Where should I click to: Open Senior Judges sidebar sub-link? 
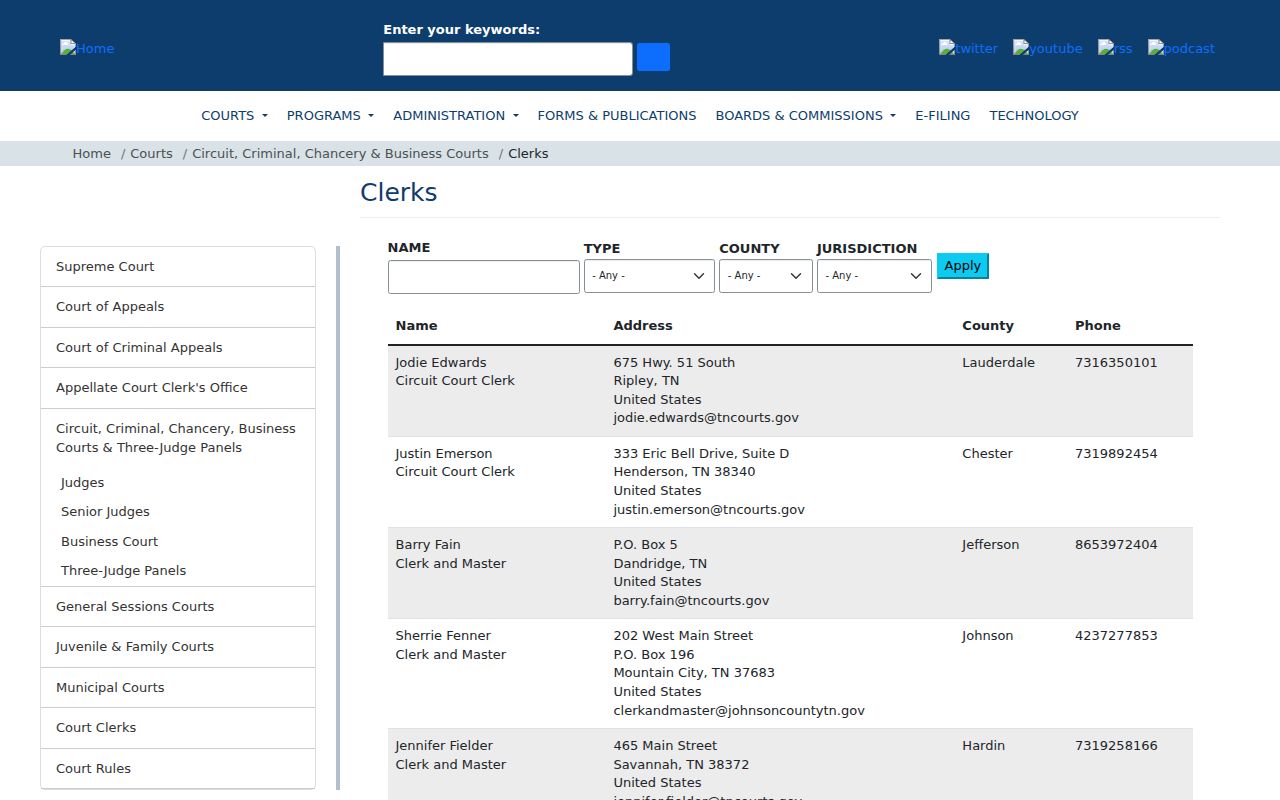click(x=105, y=511)
